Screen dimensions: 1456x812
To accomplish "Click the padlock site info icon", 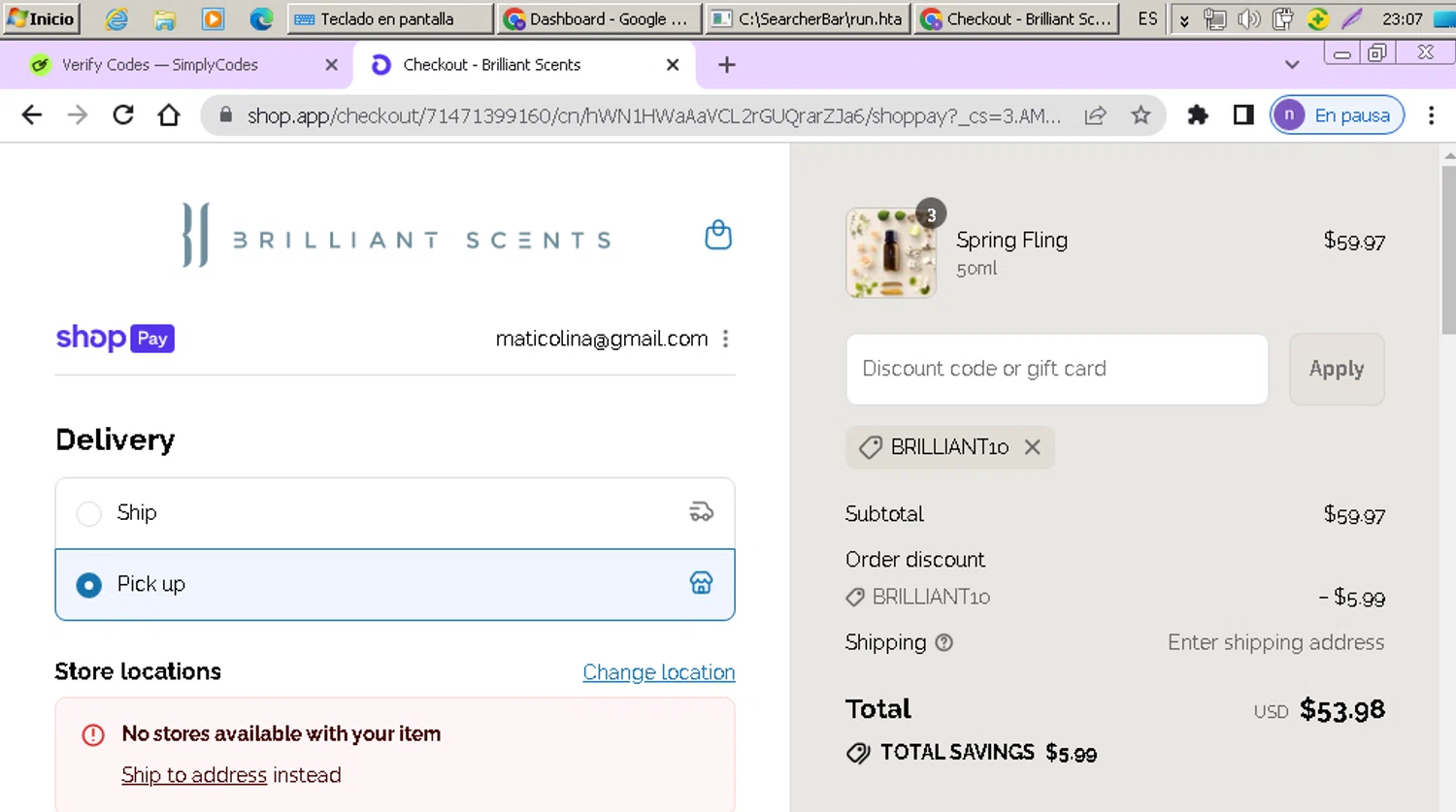I will click(226, 115).
